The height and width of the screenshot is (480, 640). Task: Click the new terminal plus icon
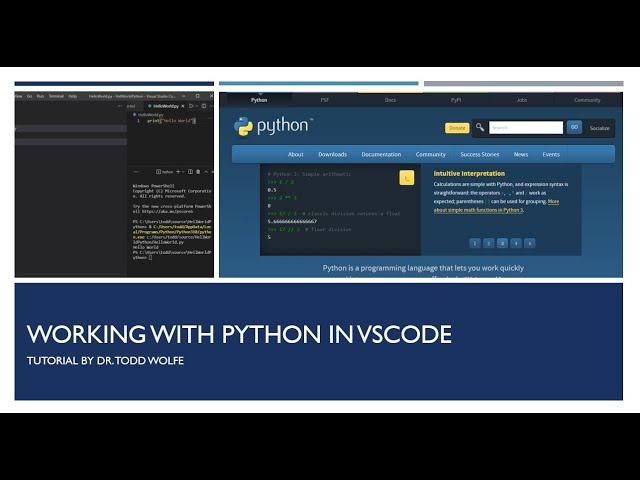coord(178,172)
